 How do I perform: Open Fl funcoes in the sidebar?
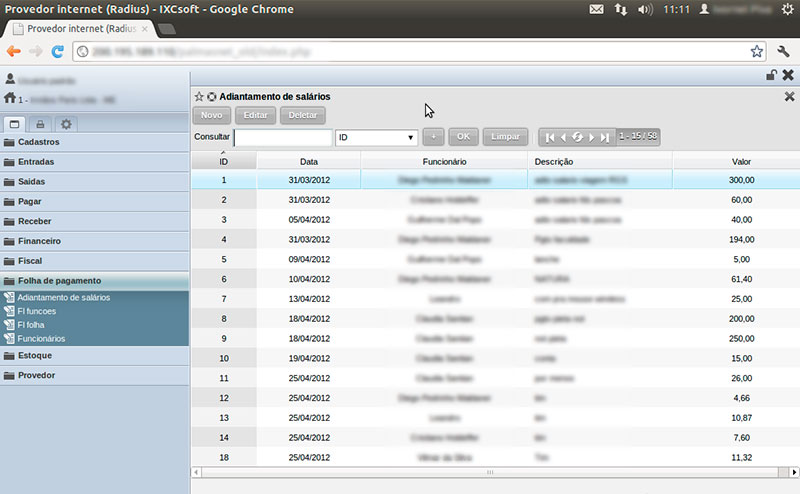pos(36,311)
